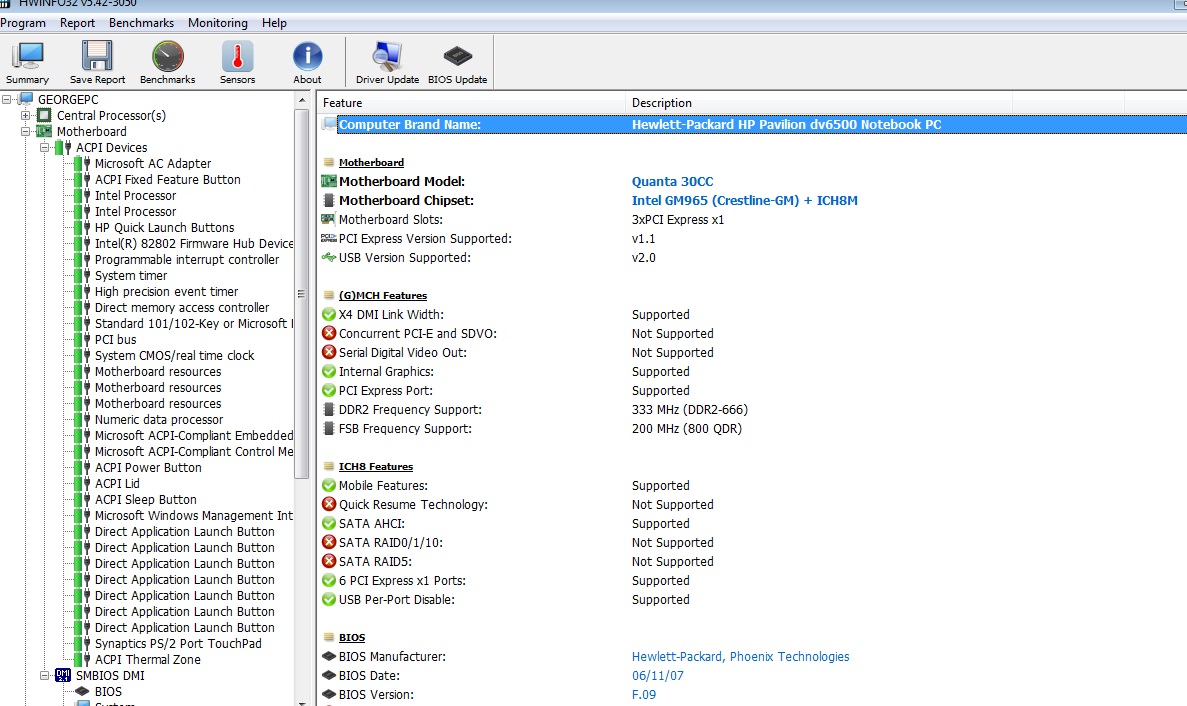1187x706 pixels.
Task: Select the PCI bus device
Action: [116, 339]
